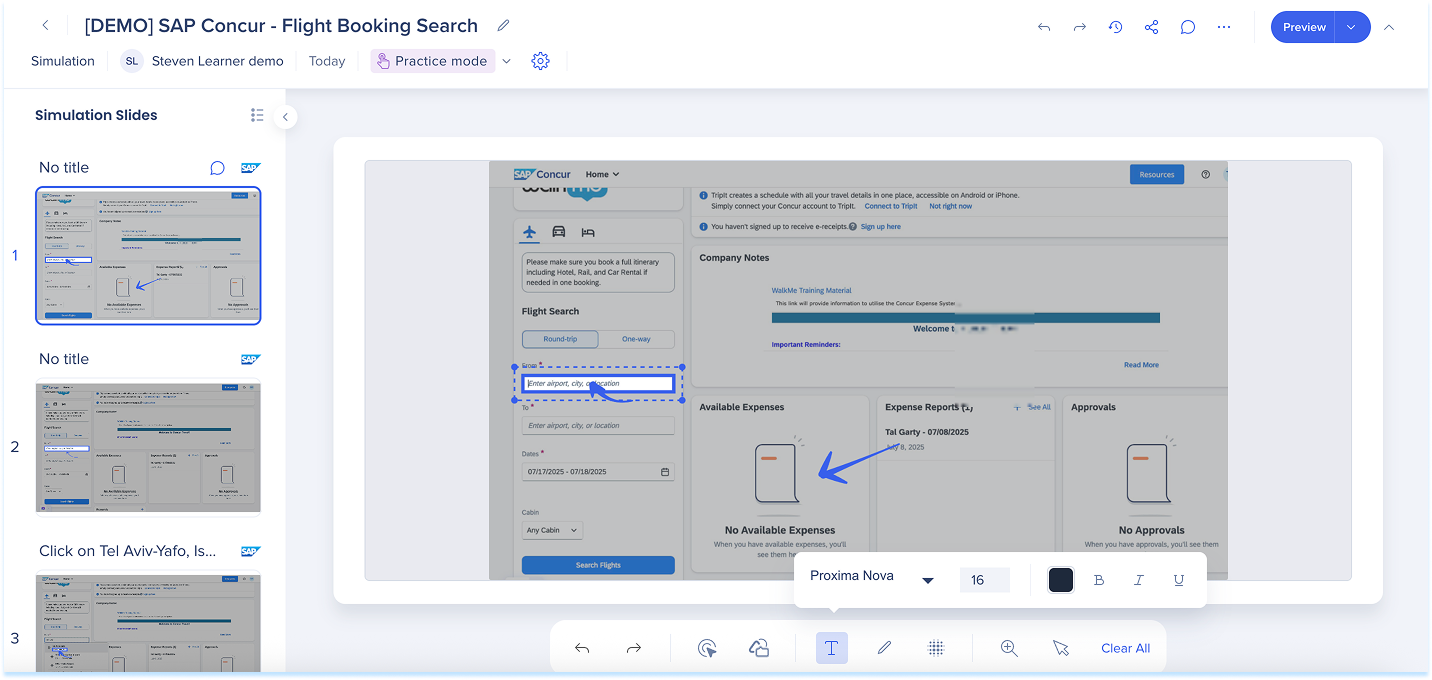This screenshot has width=1432, height=680.
Task: Open simulation settings gear icon
Action: pos(541,61)
